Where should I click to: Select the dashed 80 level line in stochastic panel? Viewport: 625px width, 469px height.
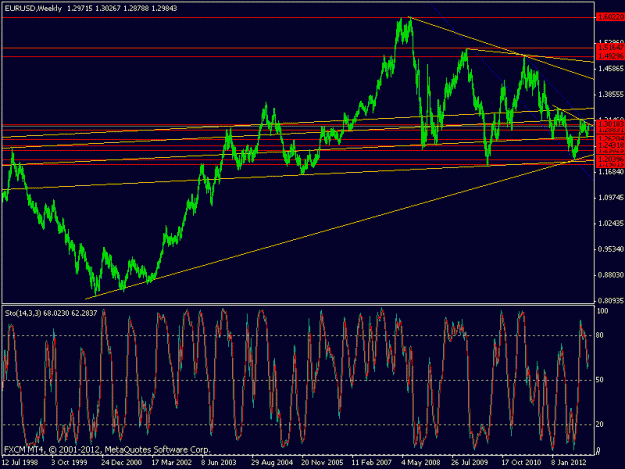coord(298,336)
